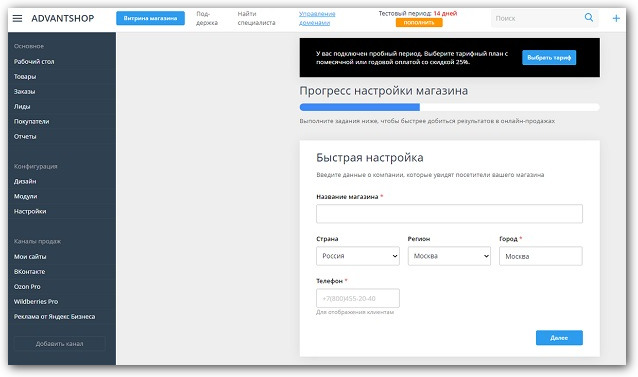Click the Основное section header

click(28, 46)
